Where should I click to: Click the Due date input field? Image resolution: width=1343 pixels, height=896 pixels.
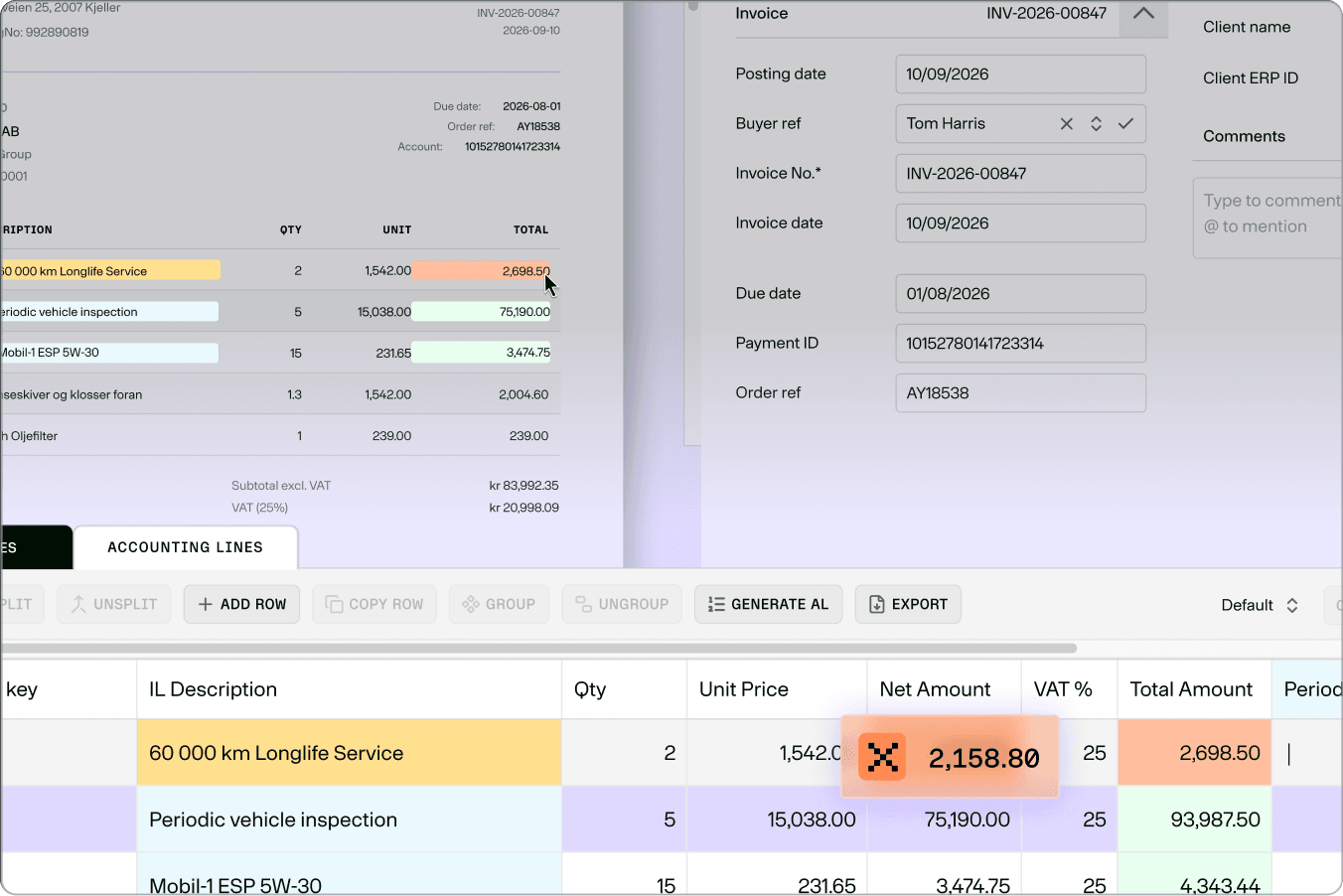click(x=1020, y=294)
